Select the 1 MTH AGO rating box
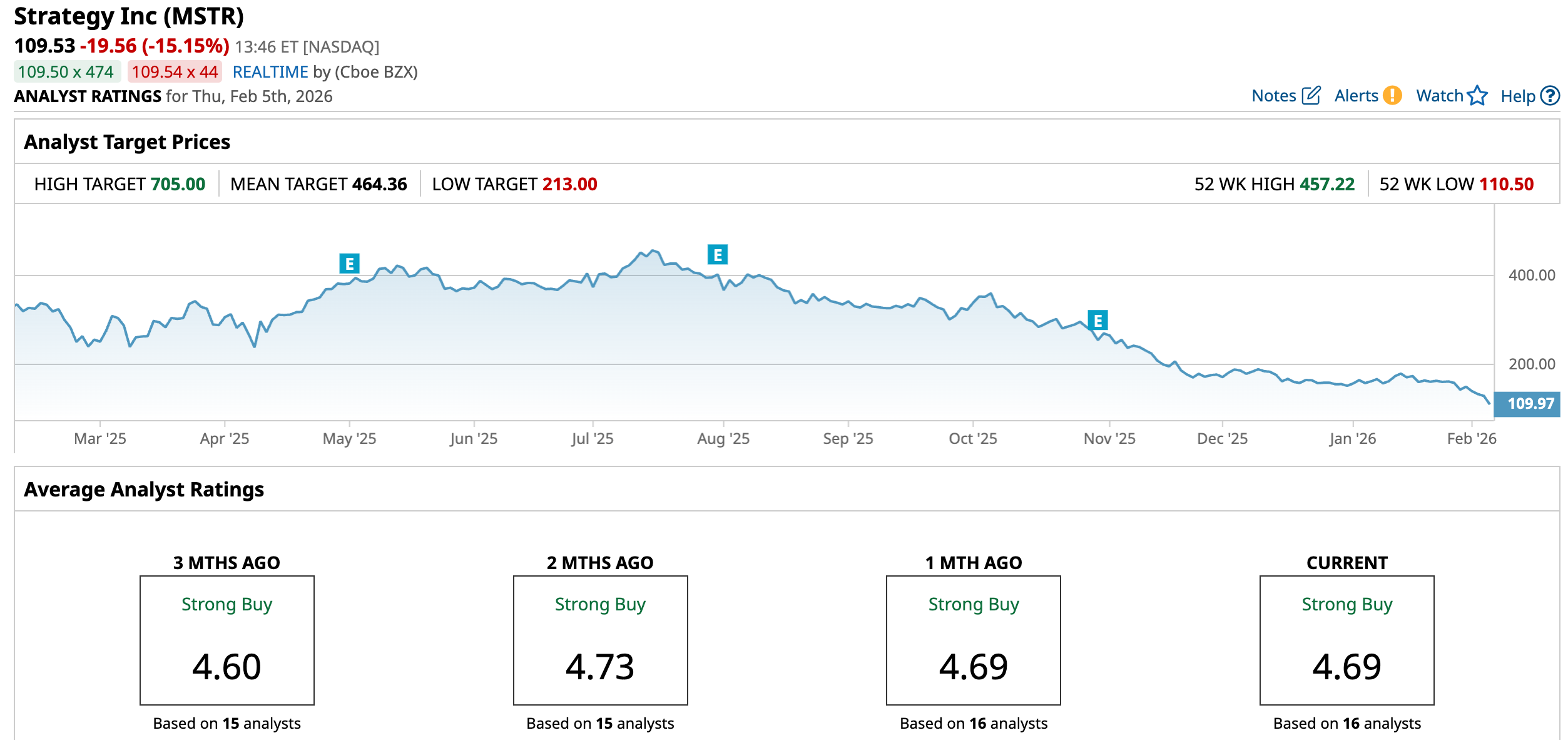This screenshot has width=1568, height=740. (973, 640)
